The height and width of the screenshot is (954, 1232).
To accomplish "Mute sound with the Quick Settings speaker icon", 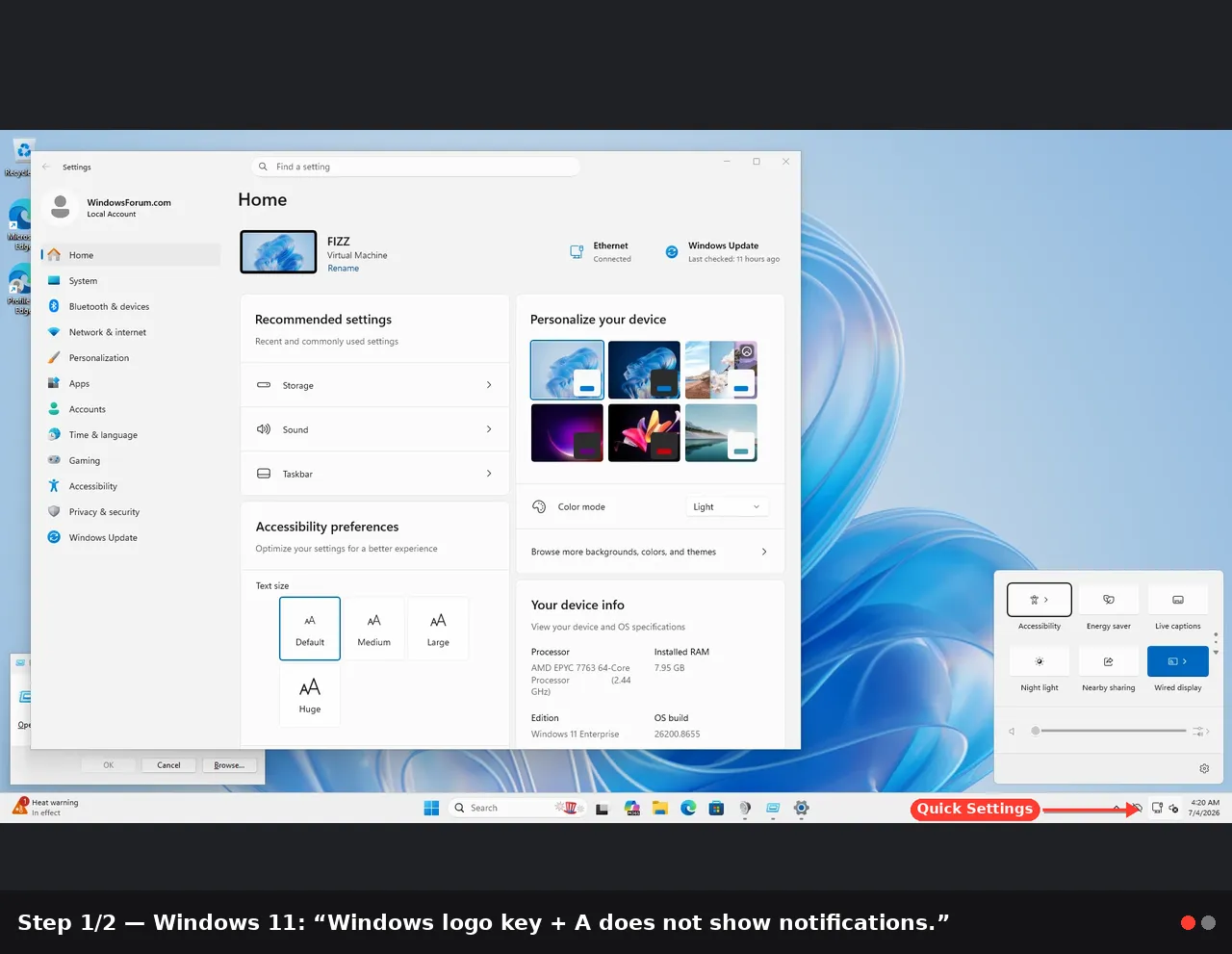I will point(1012,732).
